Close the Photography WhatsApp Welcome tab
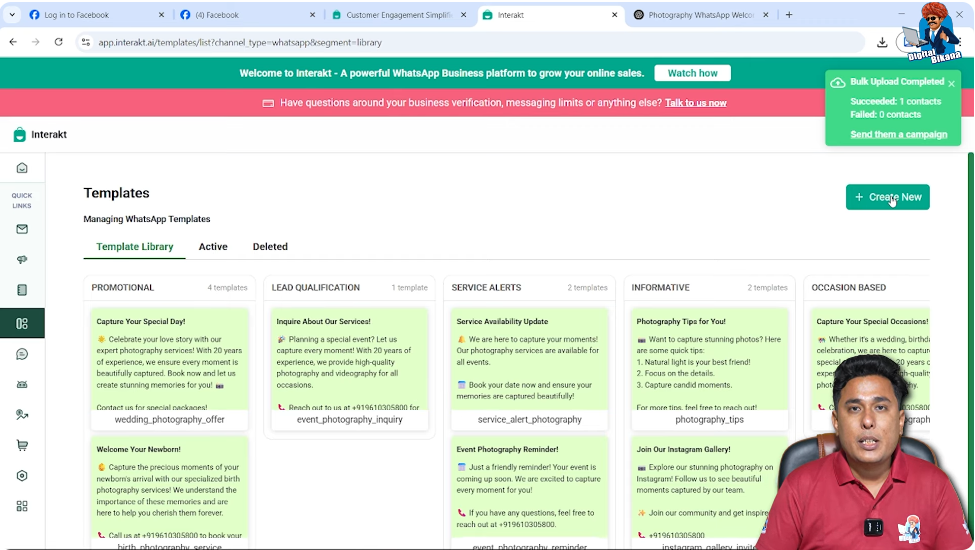The image size is (975, 550). click(765, 15)
